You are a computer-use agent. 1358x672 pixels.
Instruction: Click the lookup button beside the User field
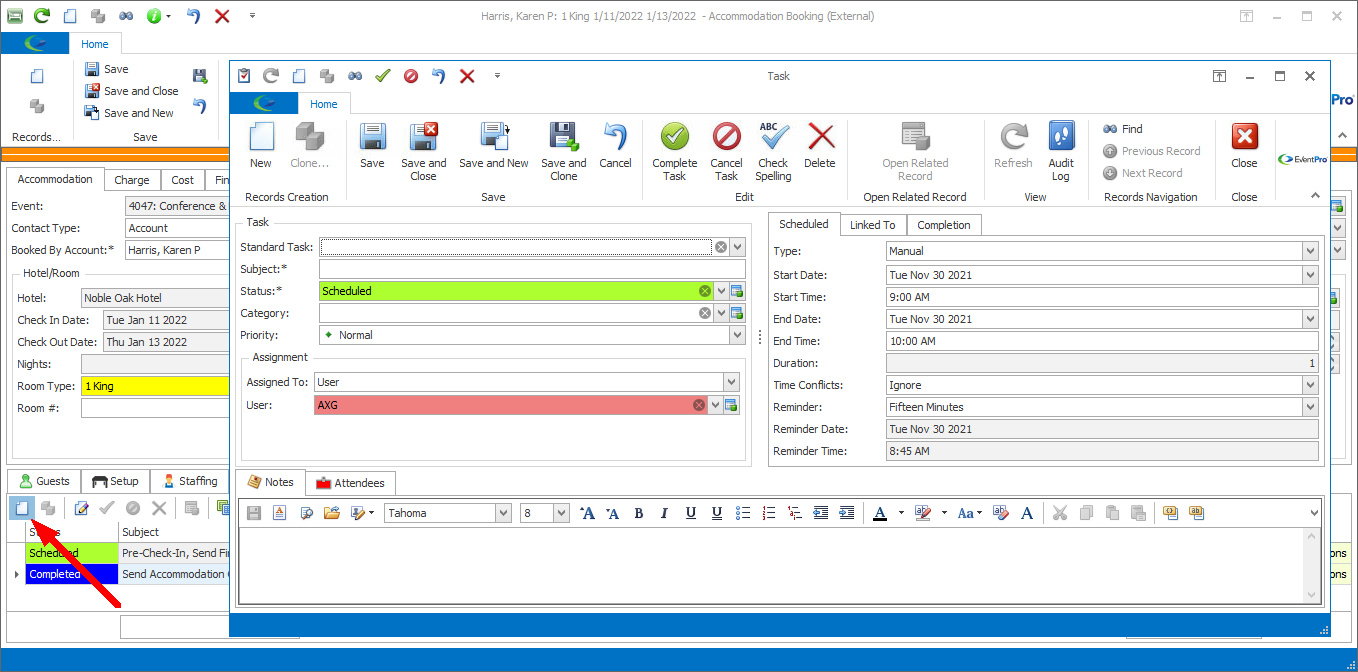731,405
